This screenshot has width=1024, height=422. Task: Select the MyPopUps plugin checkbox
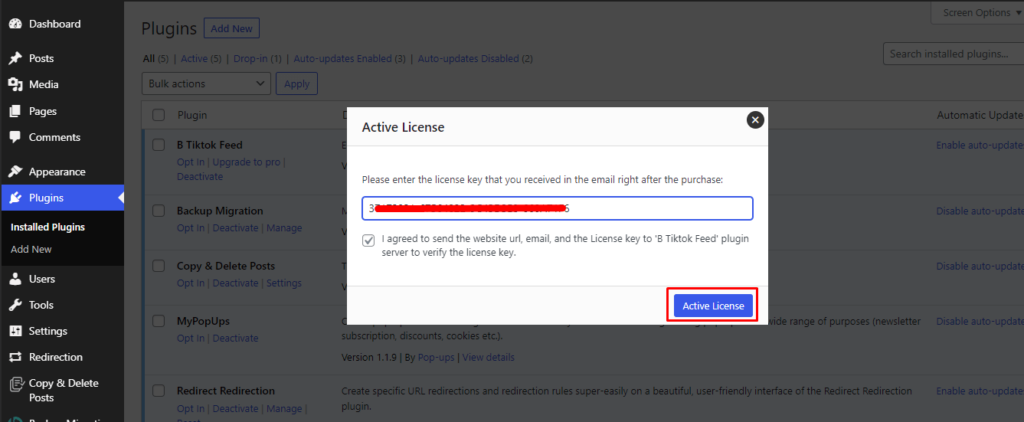(158, 321)
